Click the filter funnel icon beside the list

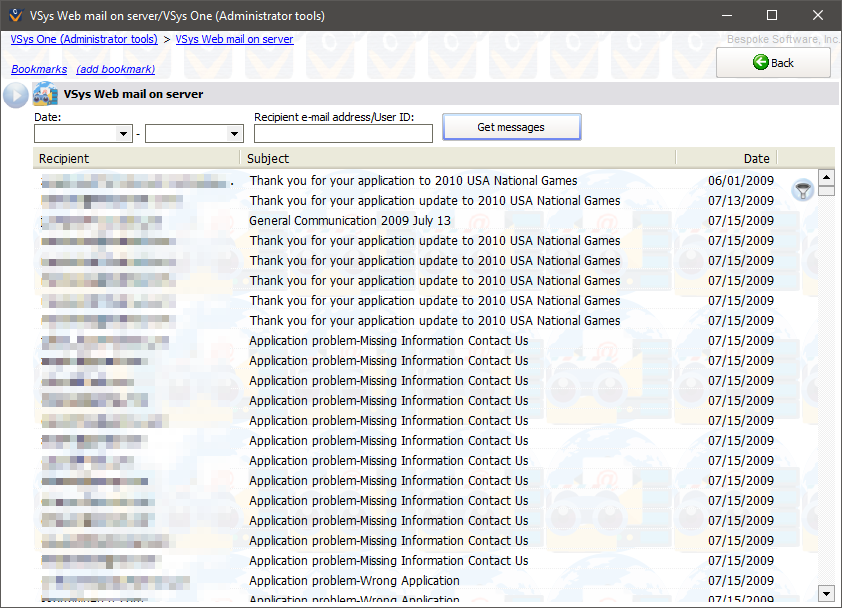point(802,191)
